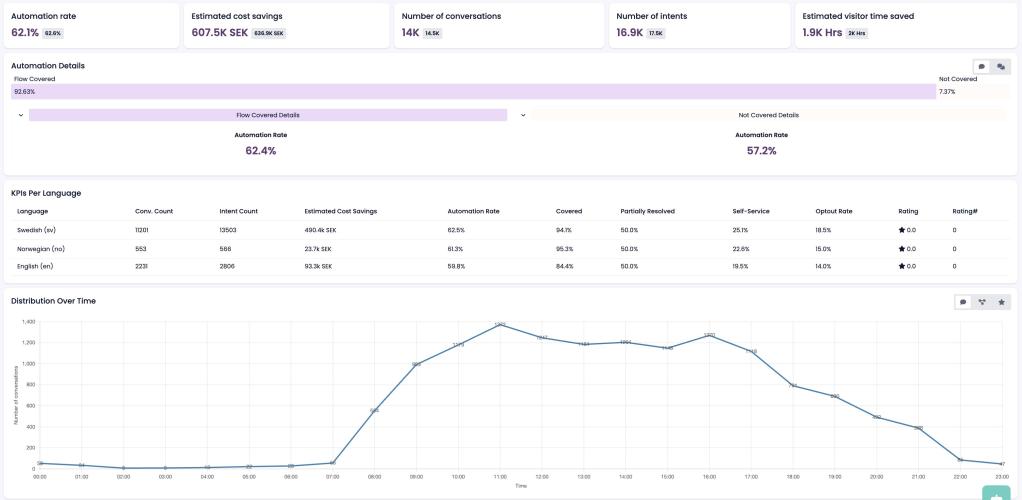Click the Not Covered 7.37% bar segment
Viewport: 1022px width, 500px height.
pos(970,92)
